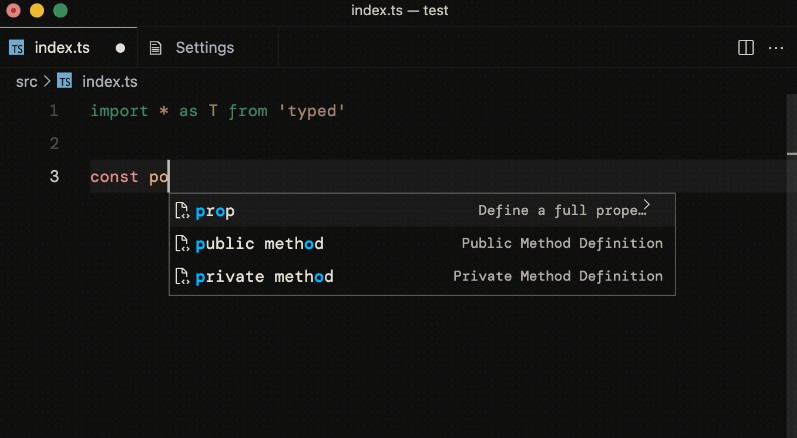
Task: Open the src breadcrumb folder dropdown
Action: 26,81
